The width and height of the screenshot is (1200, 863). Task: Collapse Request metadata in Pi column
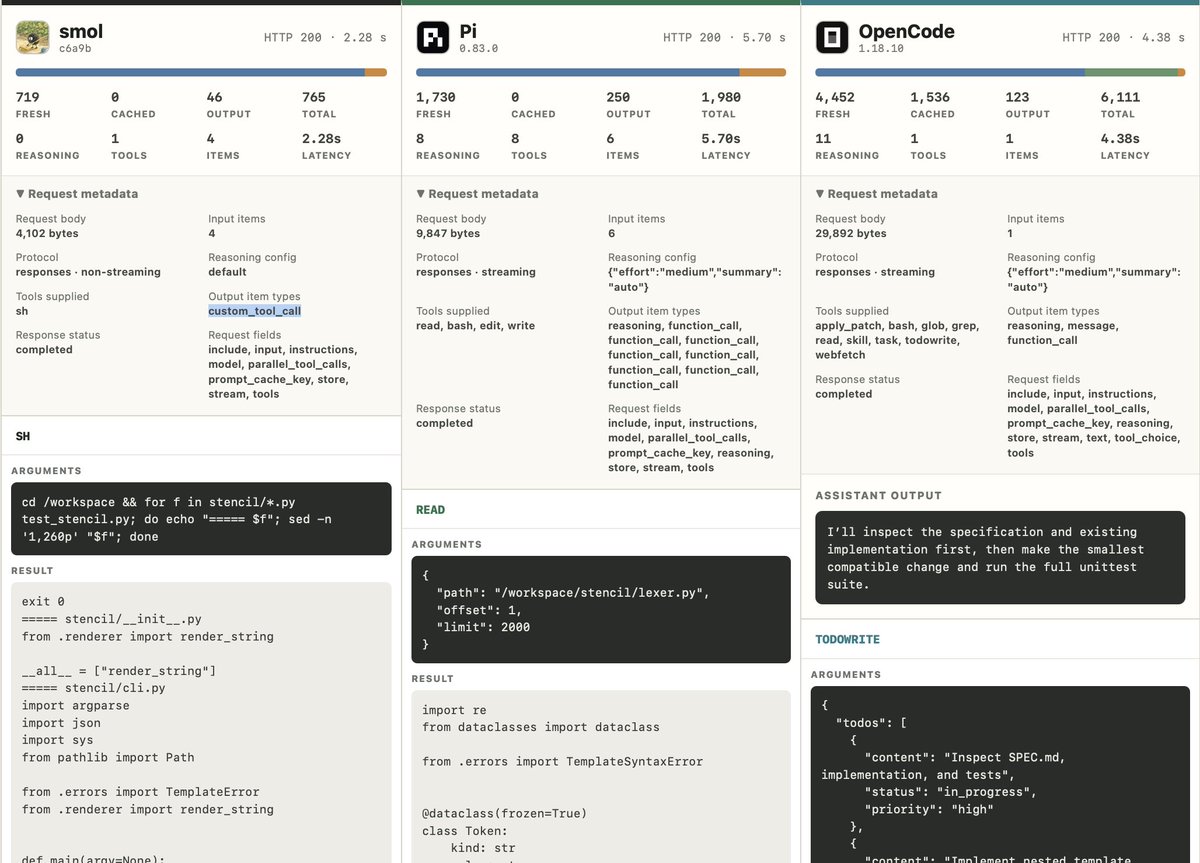pos(477,194)
